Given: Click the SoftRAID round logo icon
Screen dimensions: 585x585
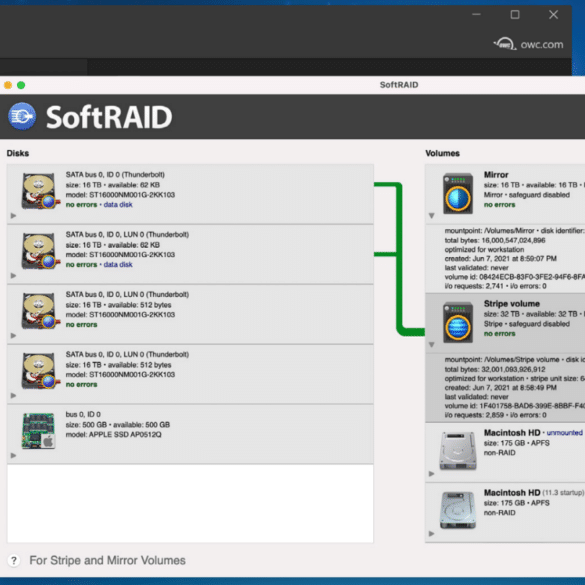Looking at the screenshot, I should pyautogui.click(x=22, y=116).
